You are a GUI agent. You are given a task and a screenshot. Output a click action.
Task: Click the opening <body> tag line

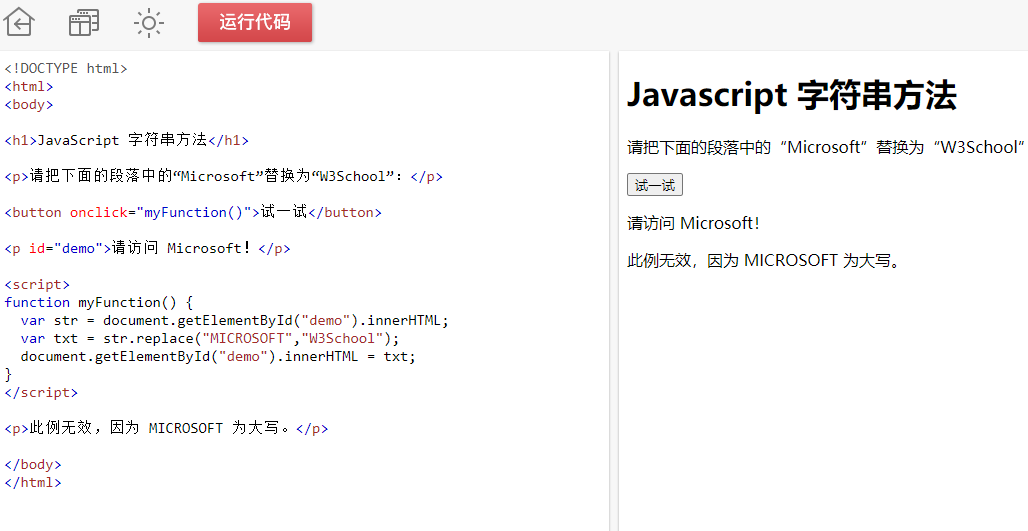(28, 104)
